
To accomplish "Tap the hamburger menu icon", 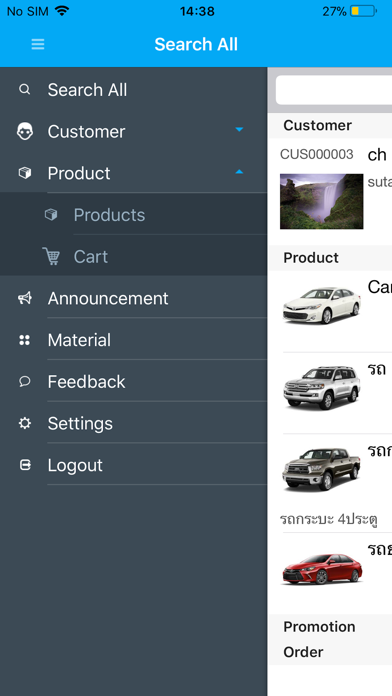I will (x=38, y=44).
